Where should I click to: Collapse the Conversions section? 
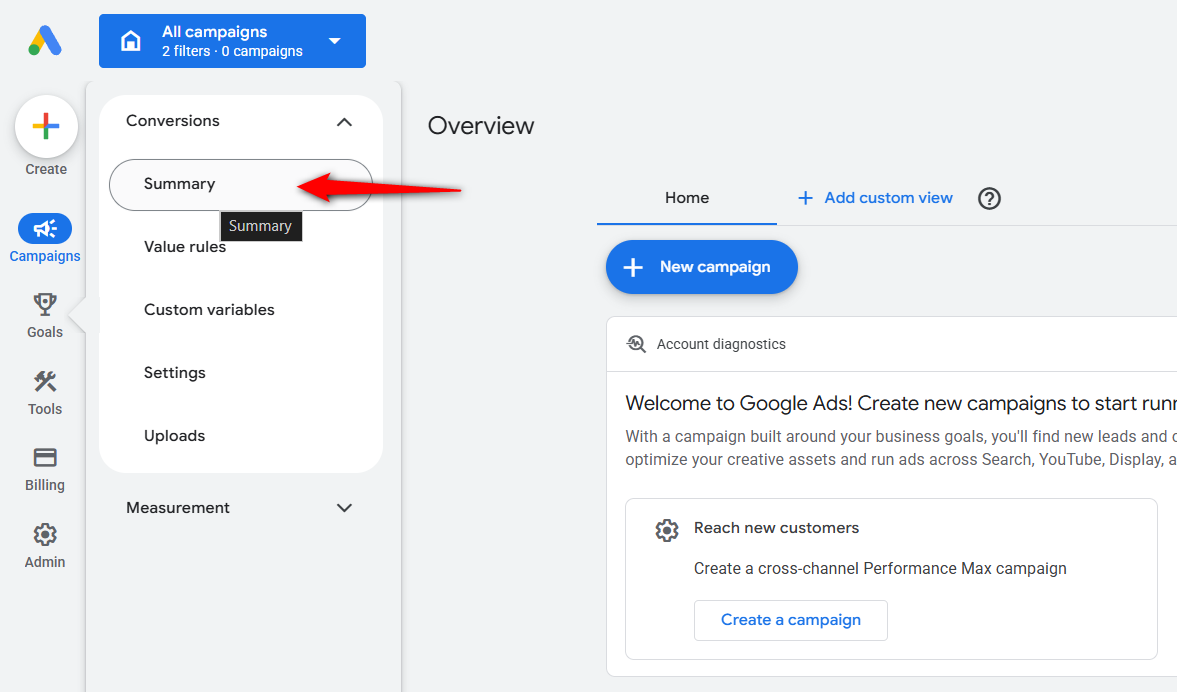[x=344, y=122]
